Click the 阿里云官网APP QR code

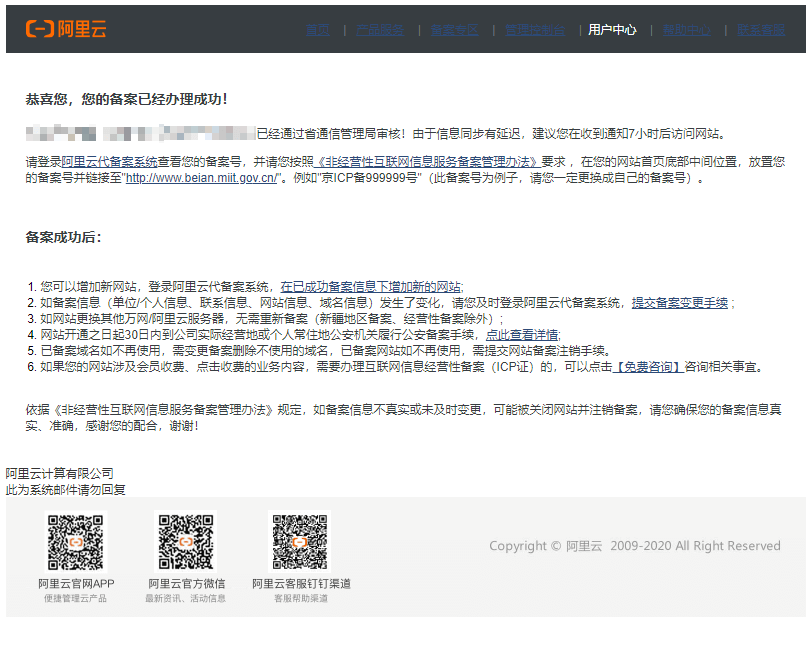76,542
